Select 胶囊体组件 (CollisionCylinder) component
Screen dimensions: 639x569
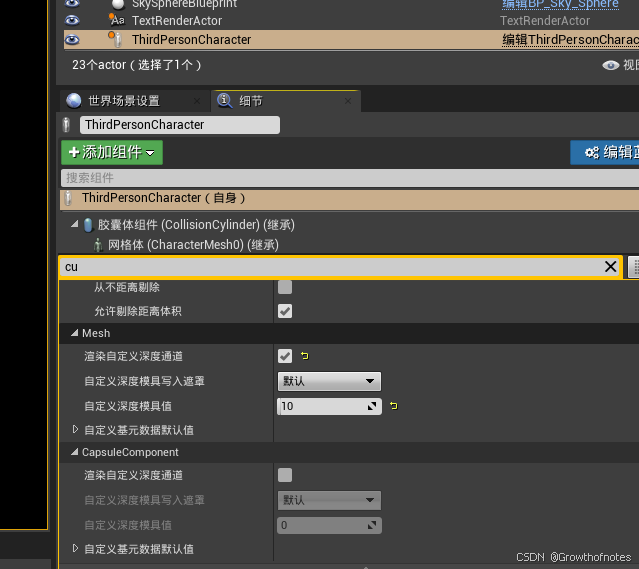coord(196,225)
